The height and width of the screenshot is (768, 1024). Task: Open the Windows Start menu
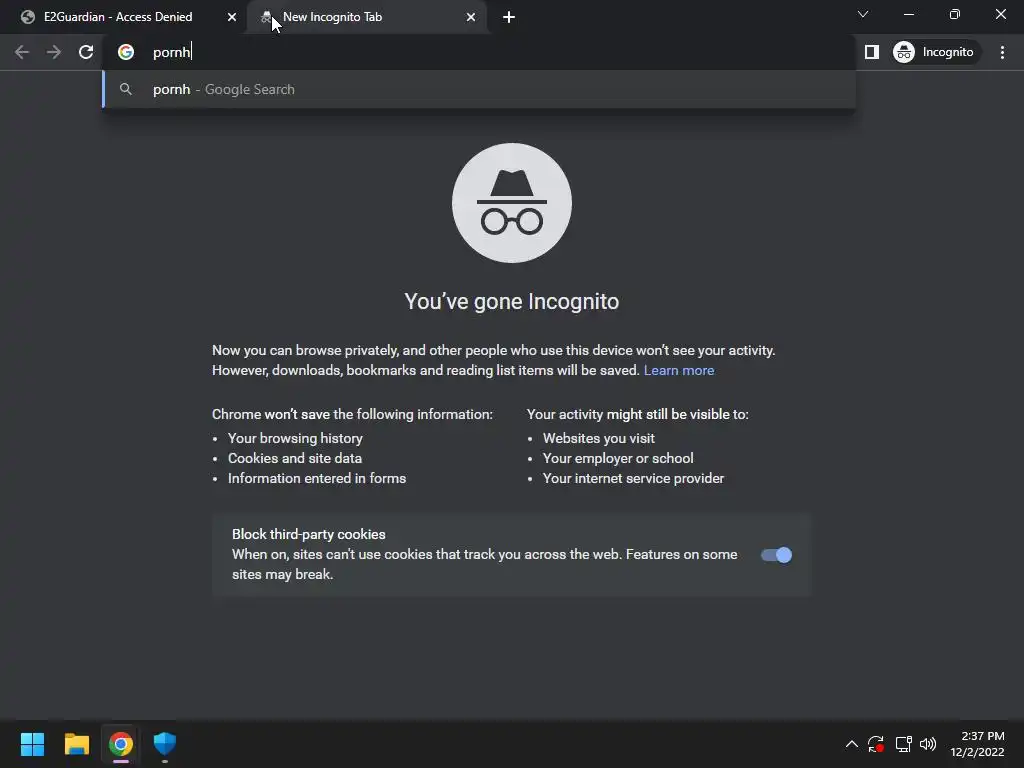point(32,744)
